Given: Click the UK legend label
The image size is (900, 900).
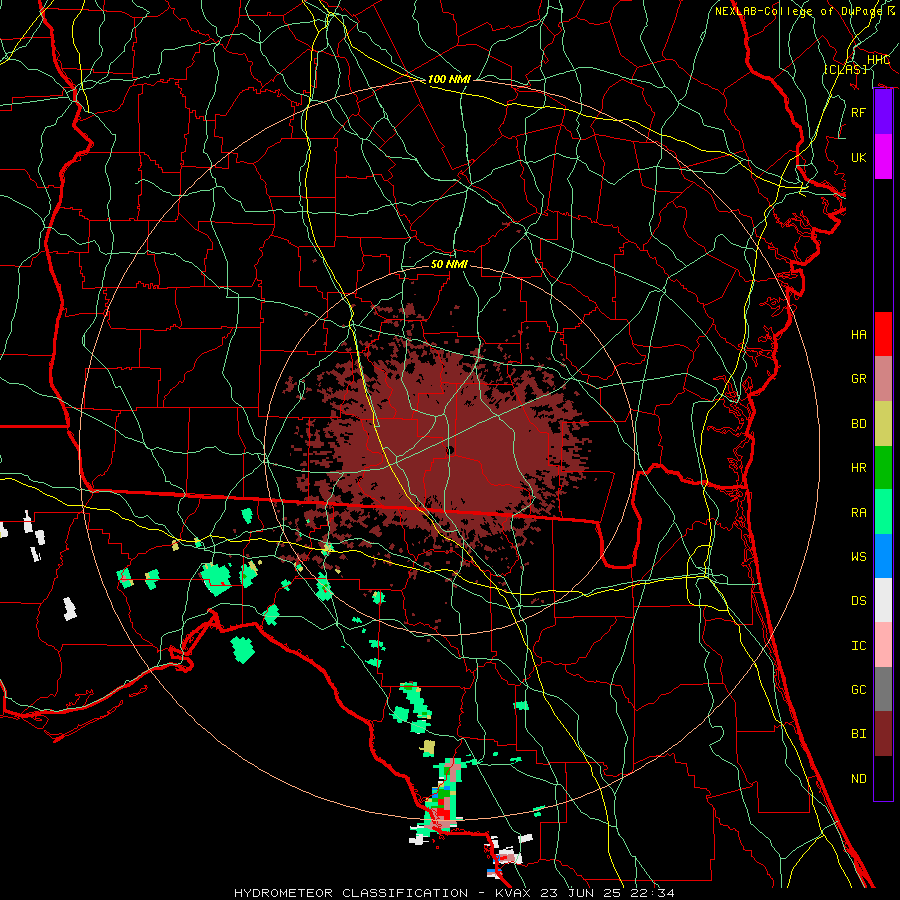Looking at the screenshot, I should click(x=859, y=157).
